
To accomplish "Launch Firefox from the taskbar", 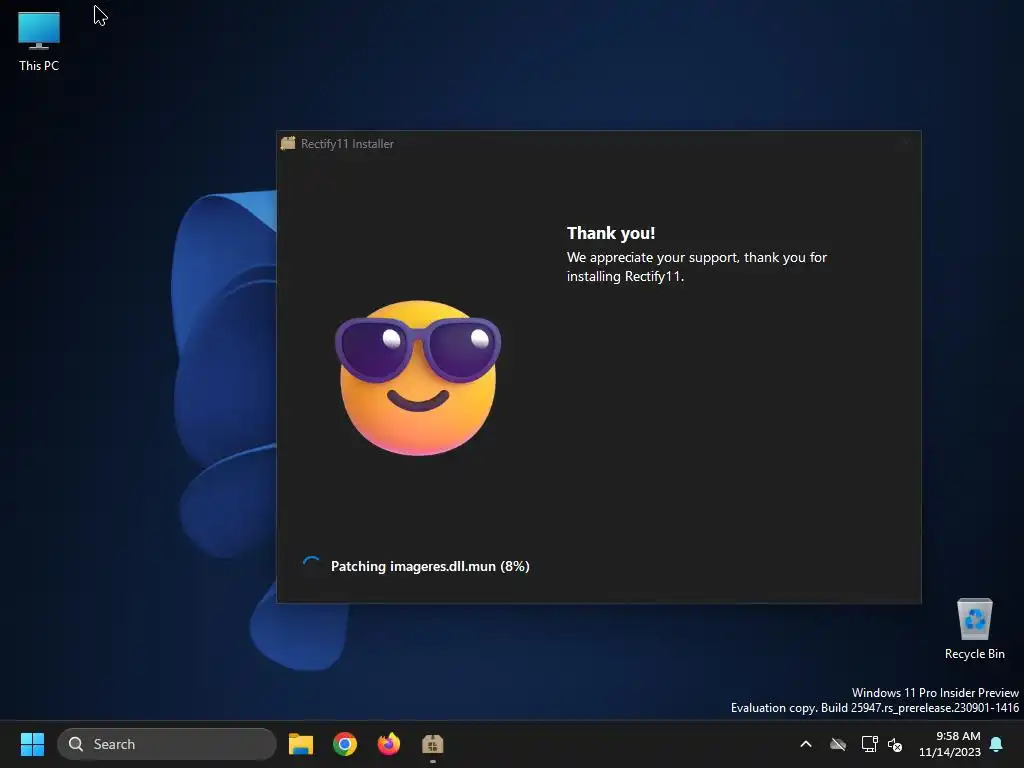I will [x=389, y=744].
